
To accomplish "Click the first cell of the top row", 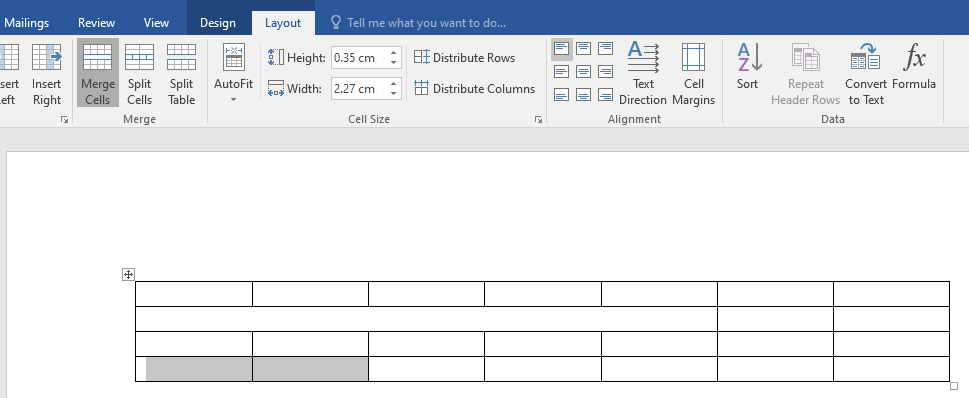I will click(194, 294).
